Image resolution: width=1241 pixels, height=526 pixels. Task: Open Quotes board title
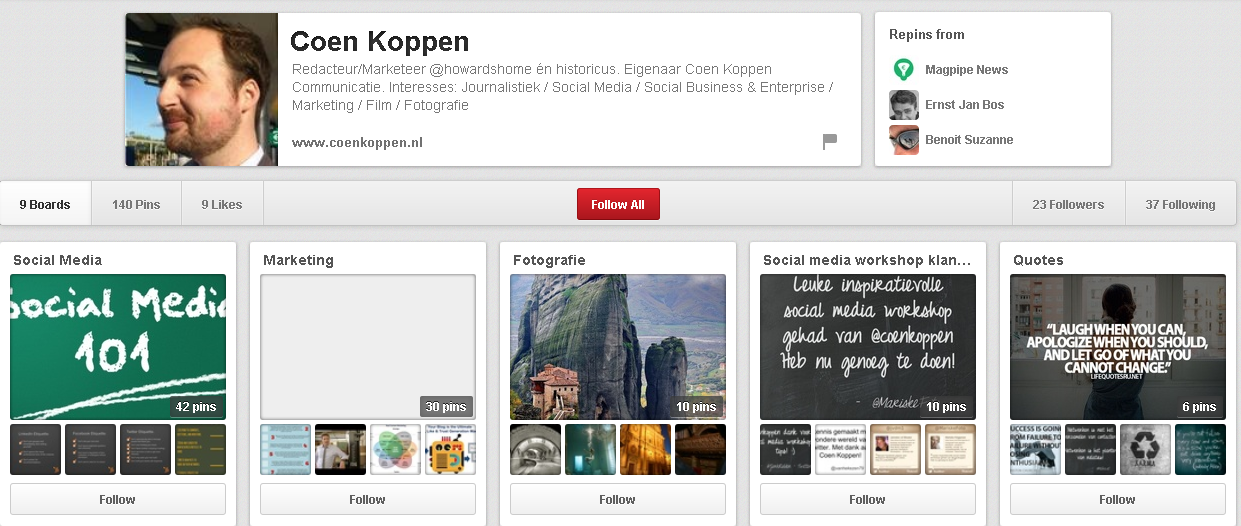pos(1038,260)
